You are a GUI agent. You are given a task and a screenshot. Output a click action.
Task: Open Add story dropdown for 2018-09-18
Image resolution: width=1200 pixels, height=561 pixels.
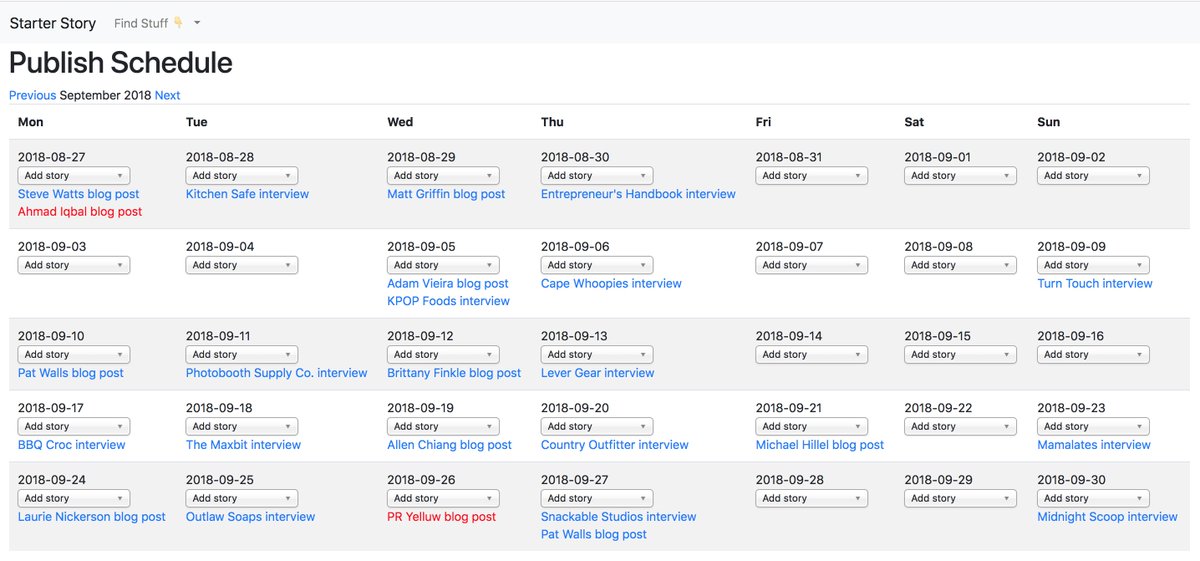(x=242, y=427)
